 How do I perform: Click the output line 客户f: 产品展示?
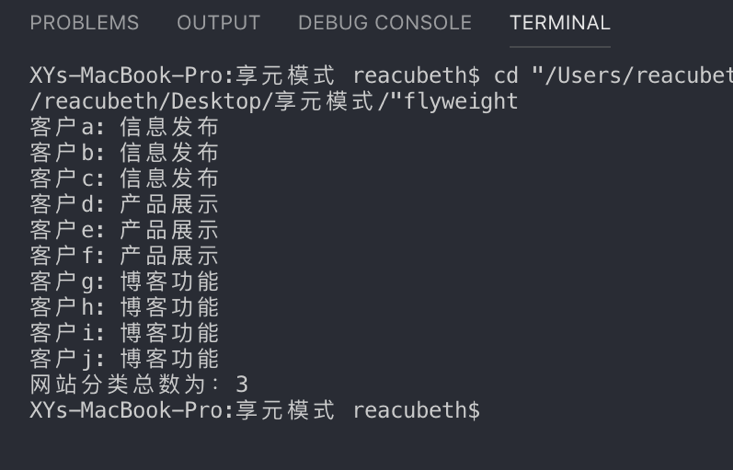[124, 256]
